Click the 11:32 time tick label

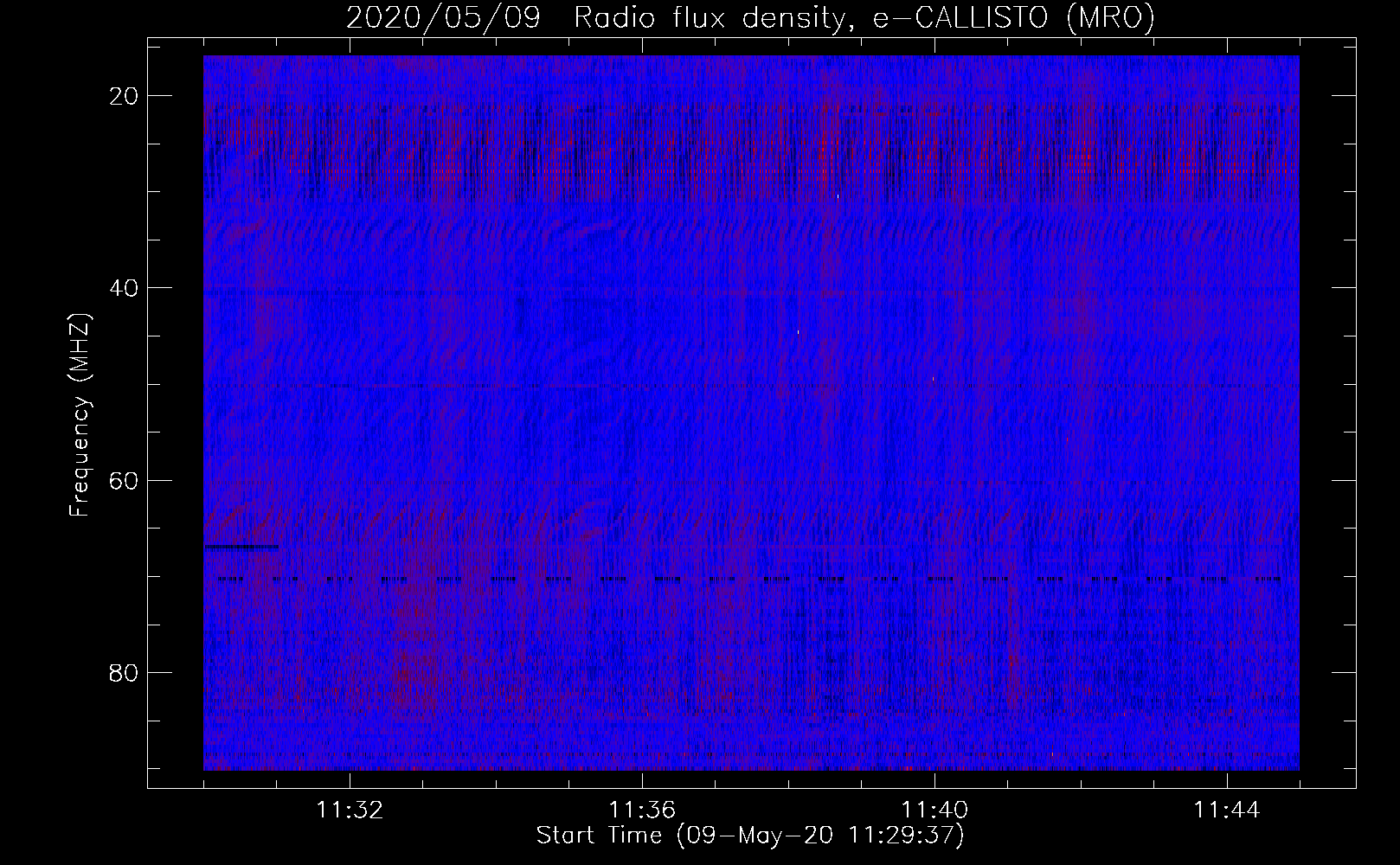[x=350, y=811]
